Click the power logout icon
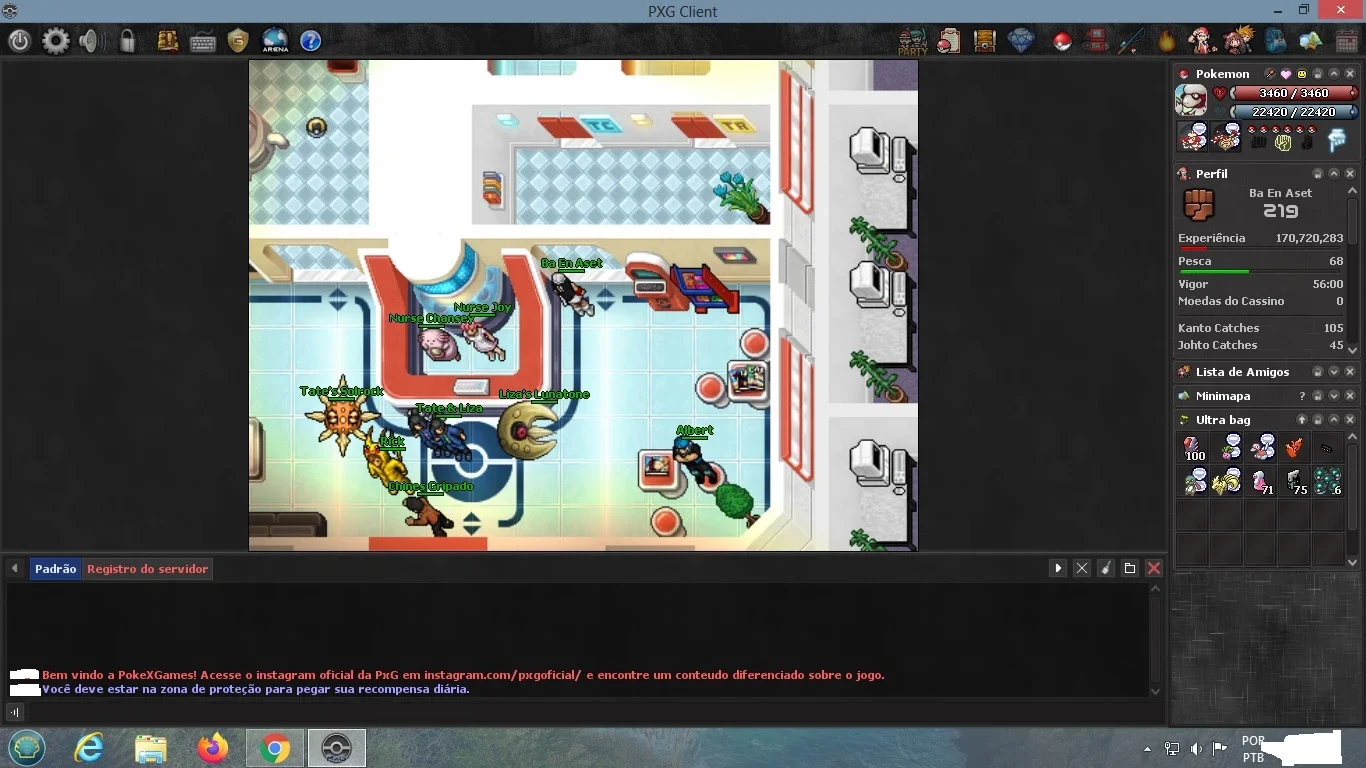The image size is (1366, 768). click(20, 41)
